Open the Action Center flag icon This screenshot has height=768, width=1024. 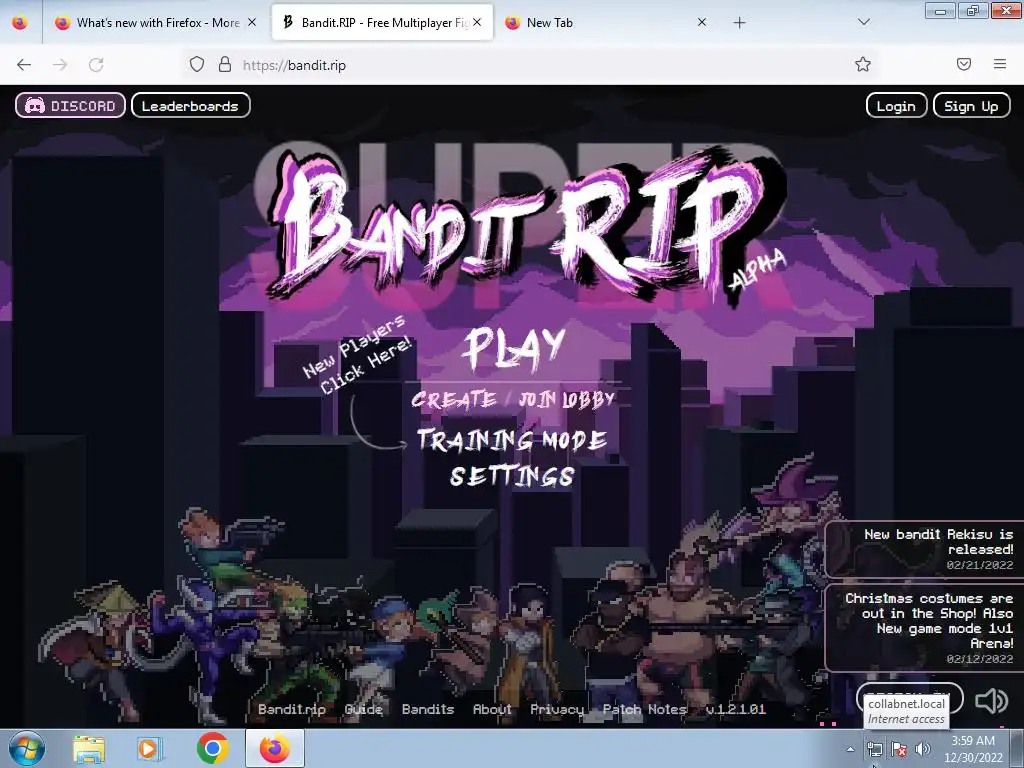(899, 749)
